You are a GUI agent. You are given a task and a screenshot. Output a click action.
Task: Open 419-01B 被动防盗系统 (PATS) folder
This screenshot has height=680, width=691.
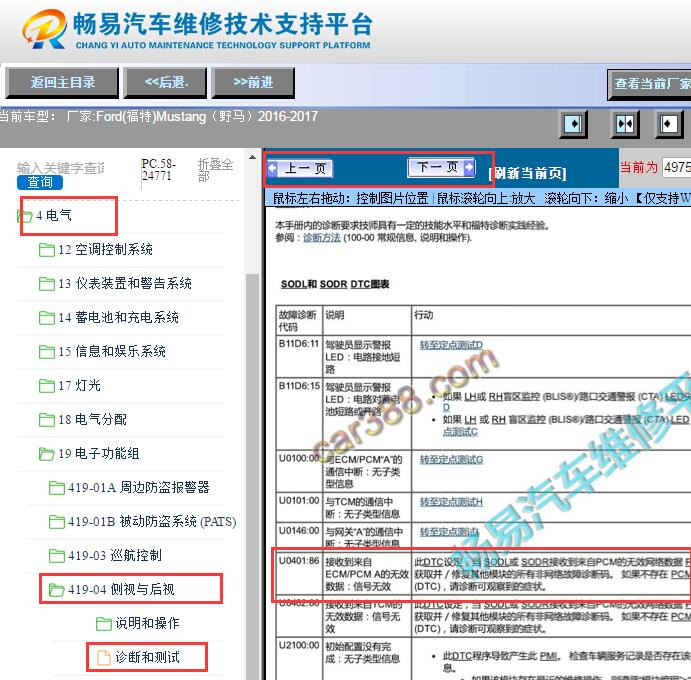point(152,521)
